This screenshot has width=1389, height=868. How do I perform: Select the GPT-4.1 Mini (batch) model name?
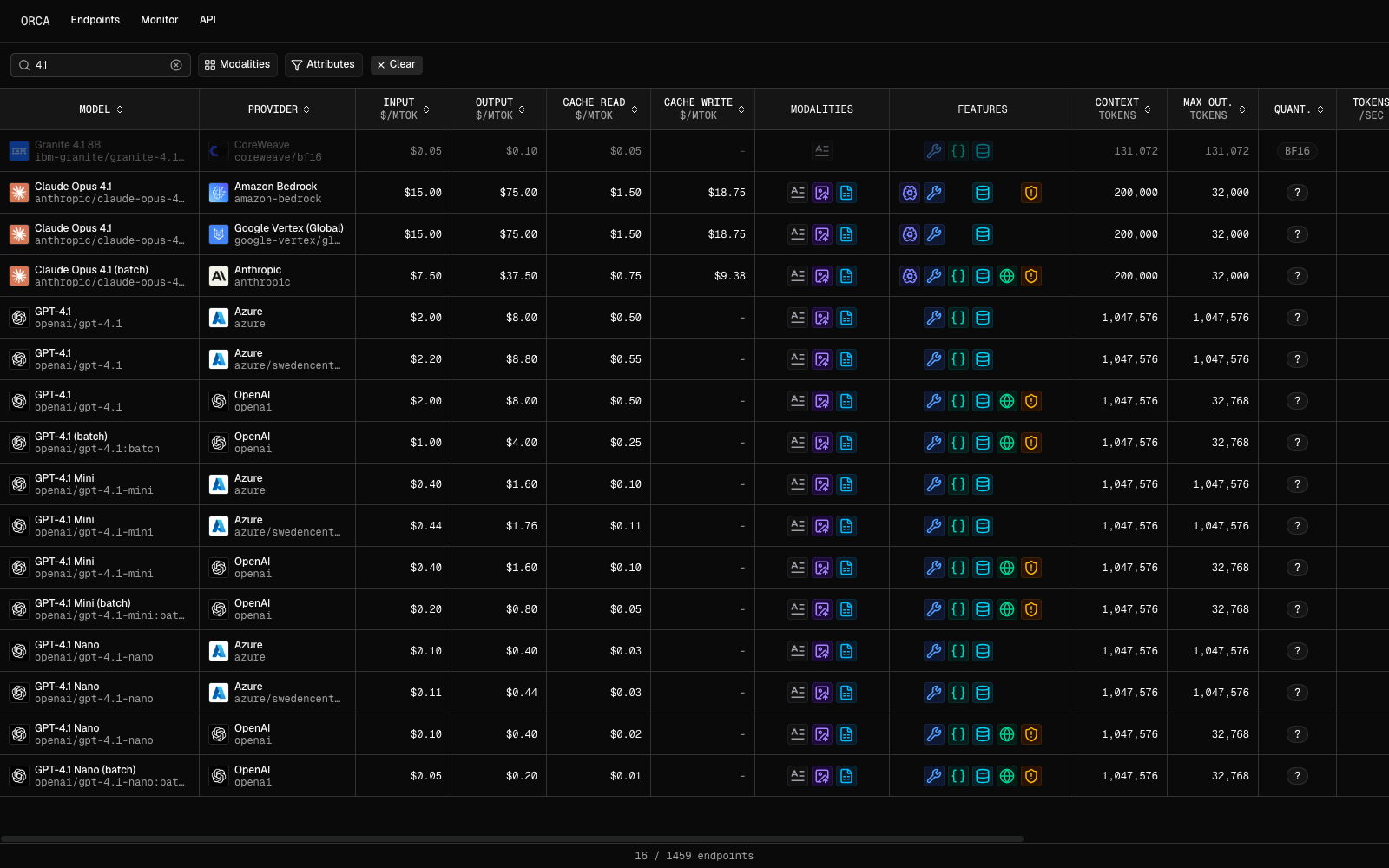tap(82, 603)
